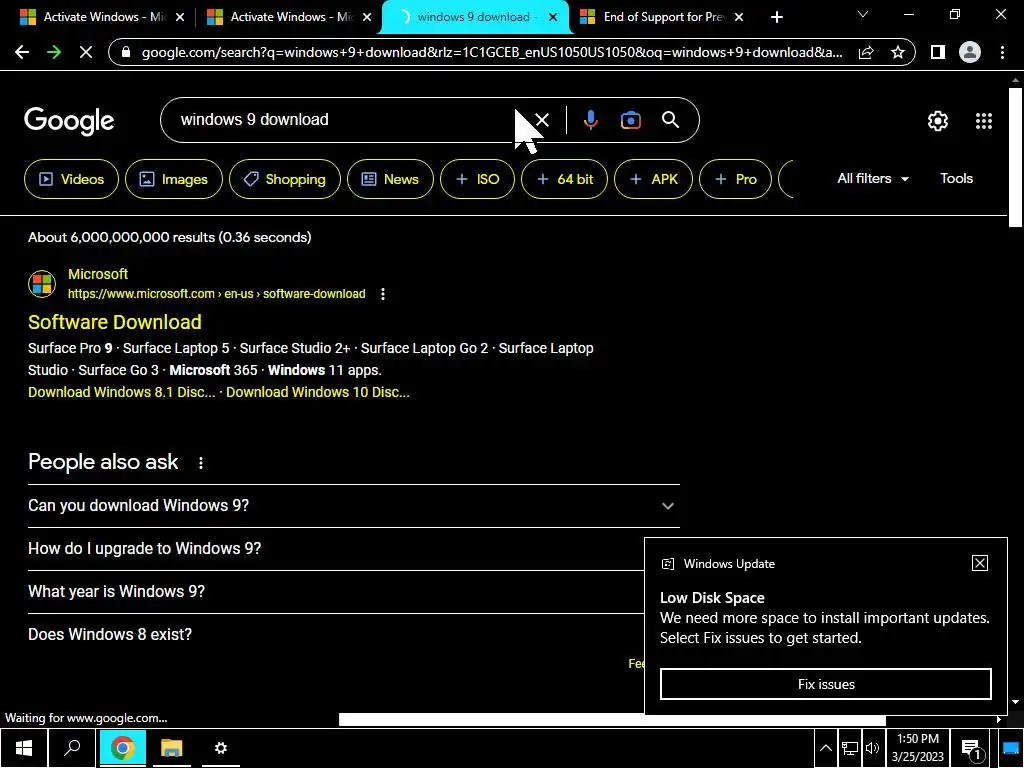Expand Can you download Windows 9?
Image resolution: width=1024 pixels, height=768 pixels.
coord(353,505)
